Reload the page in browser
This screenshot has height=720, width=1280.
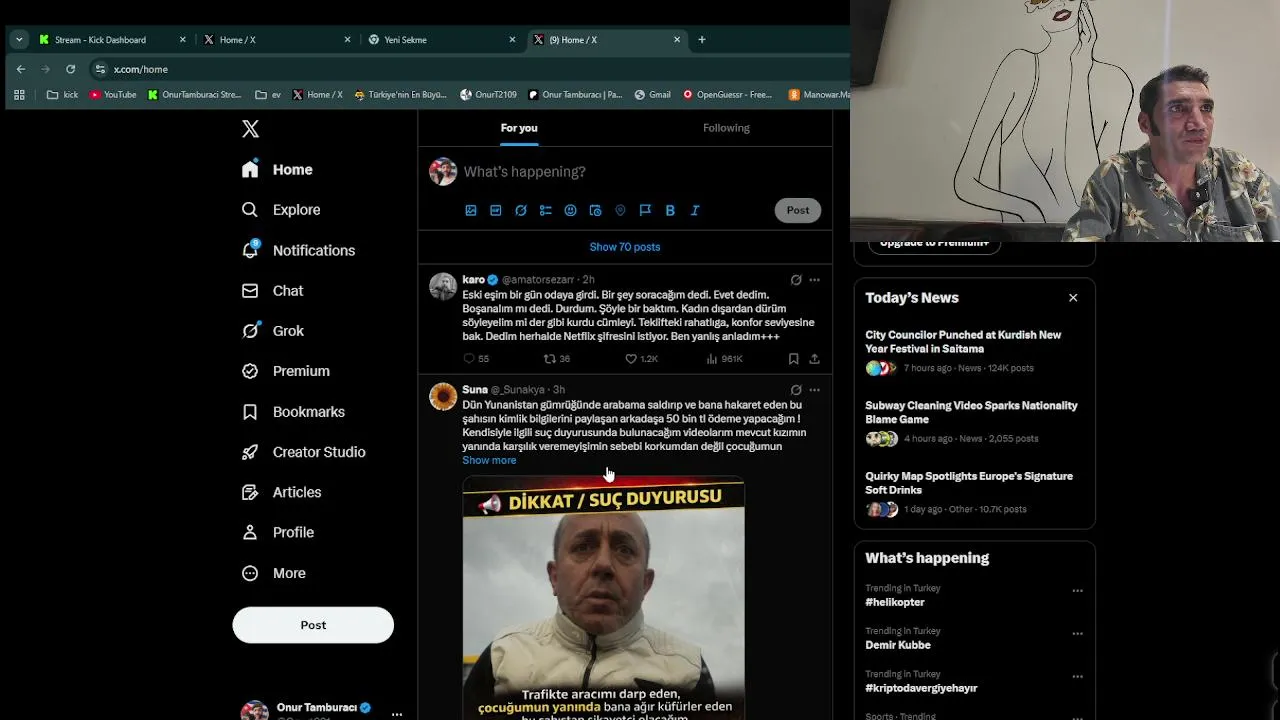coord(70,69)
